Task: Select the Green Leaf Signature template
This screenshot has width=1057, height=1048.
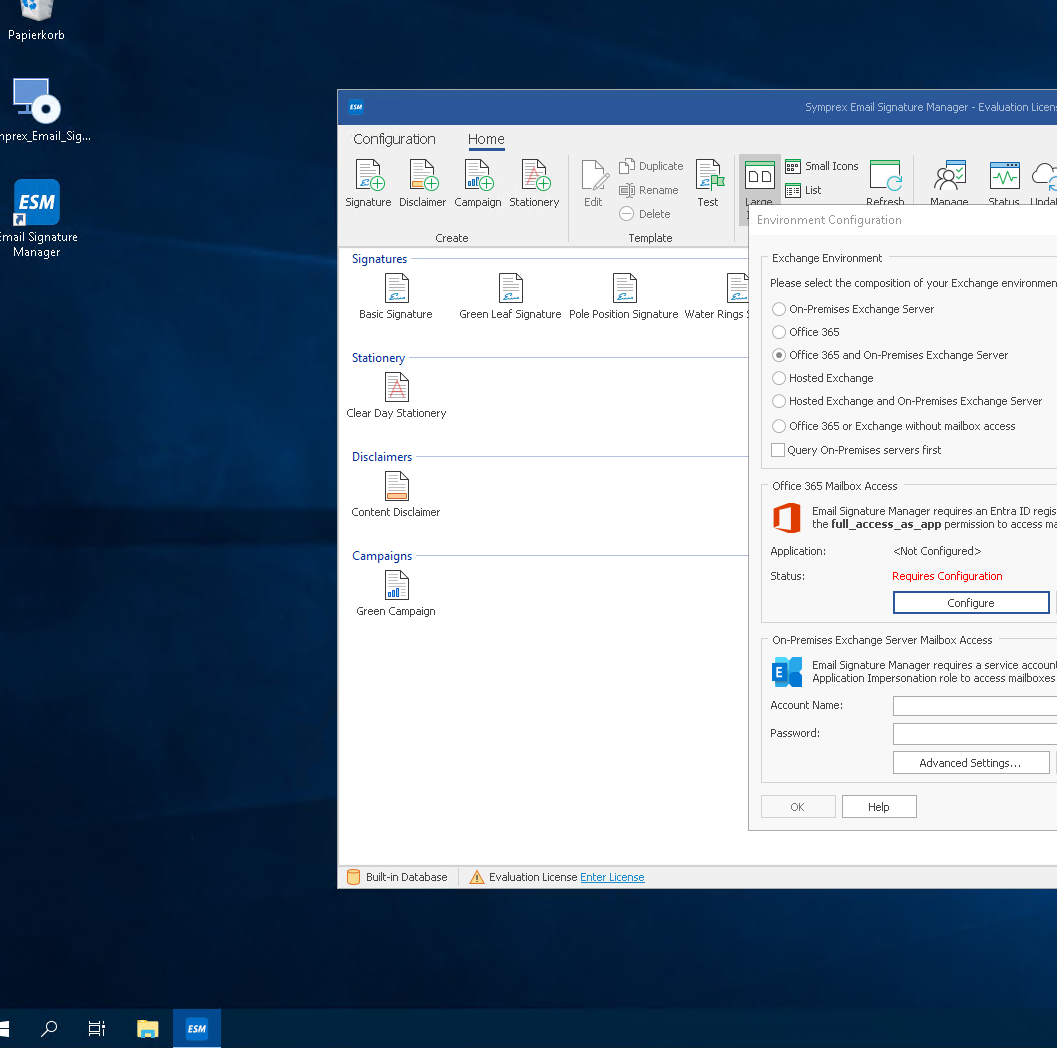Action: pyautogui.click(x=510, y=296)
